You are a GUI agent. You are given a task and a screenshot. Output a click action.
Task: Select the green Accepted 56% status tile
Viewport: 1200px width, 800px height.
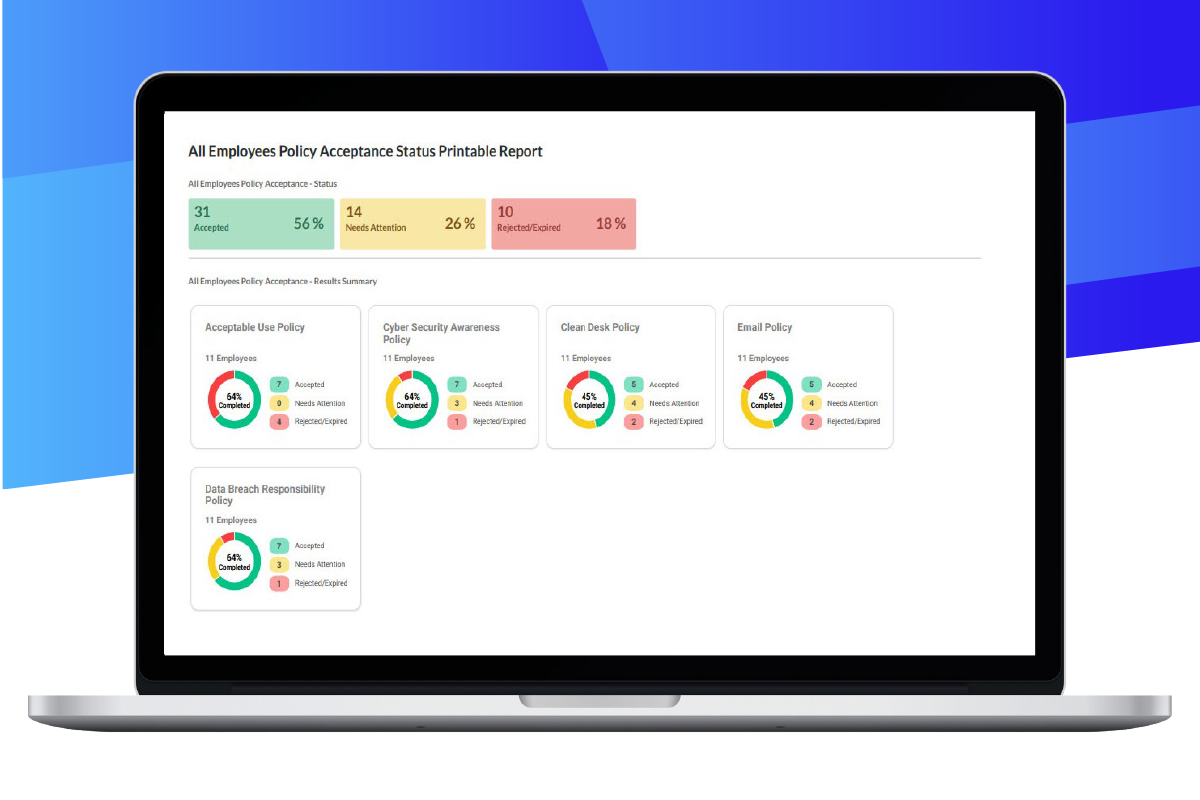pos(261,224)
